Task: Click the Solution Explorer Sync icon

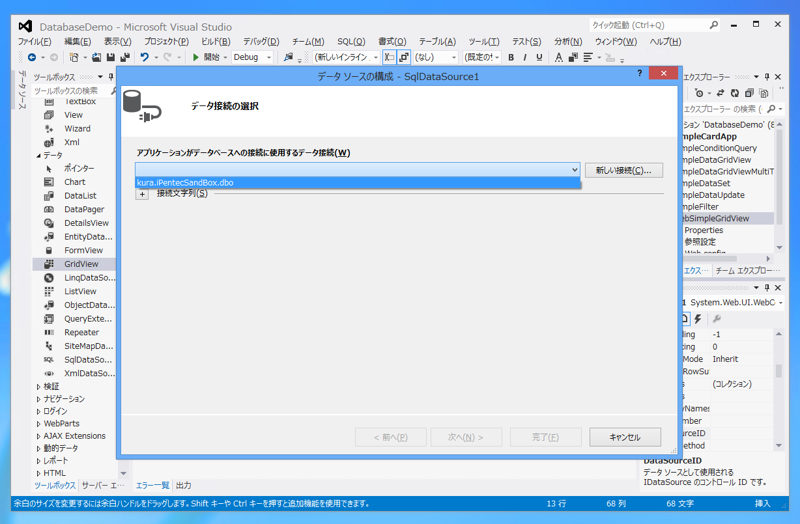Action: pyautogui.click(x=720, y=93)
